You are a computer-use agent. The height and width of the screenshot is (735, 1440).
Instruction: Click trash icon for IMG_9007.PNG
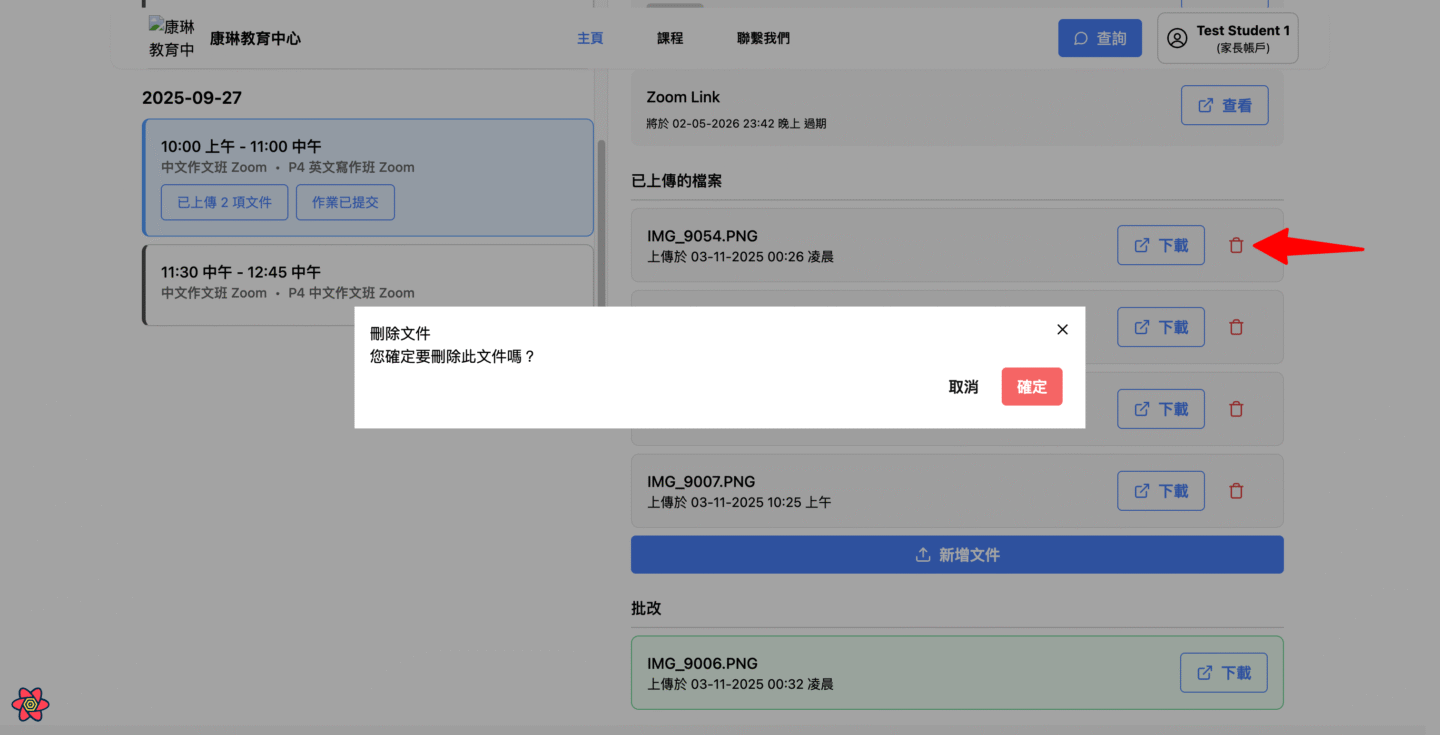pos(1236,491)
